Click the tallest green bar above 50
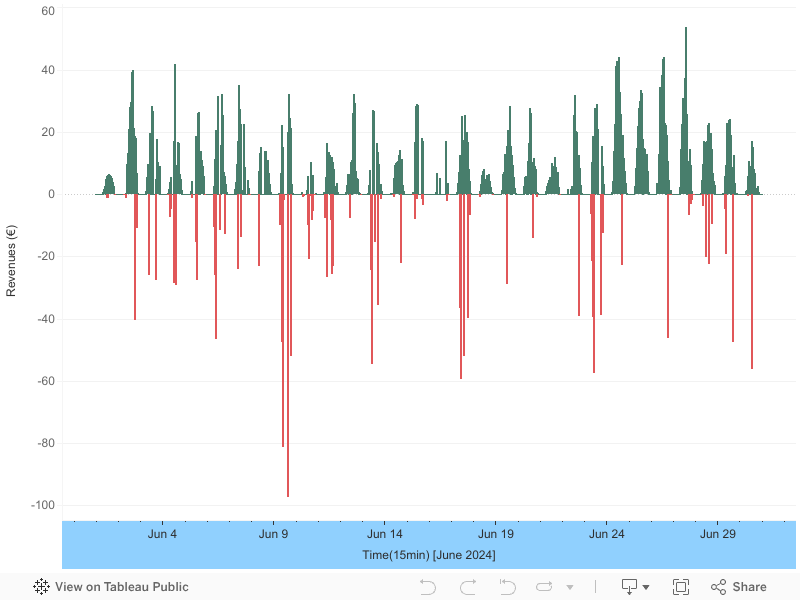This screenshot has height=600, width=800. [686, 111]
